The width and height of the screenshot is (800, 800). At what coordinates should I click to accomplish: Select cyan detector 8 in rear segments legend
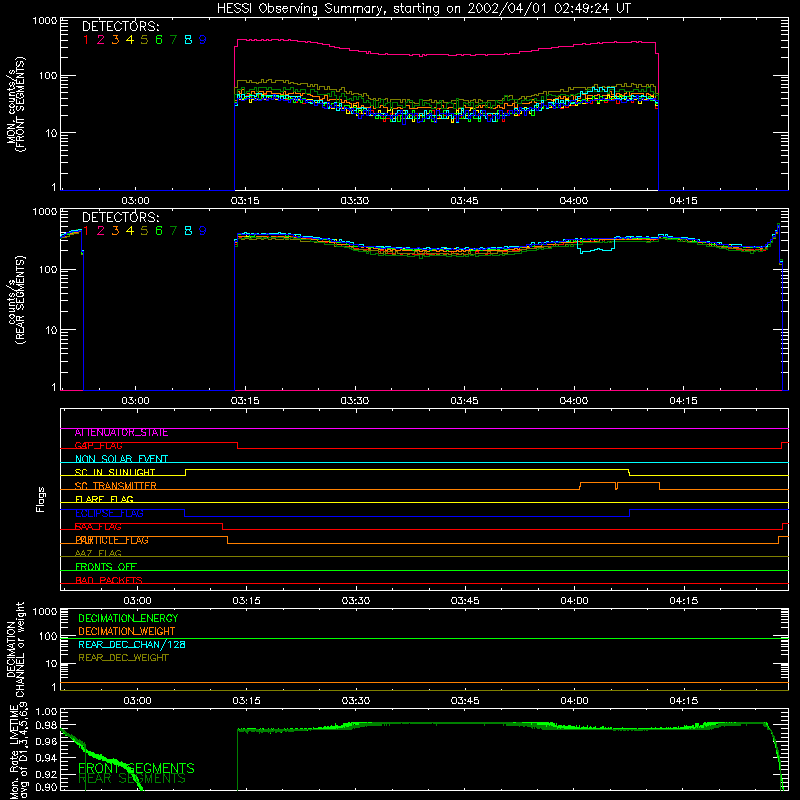click(x=188, y=231)
